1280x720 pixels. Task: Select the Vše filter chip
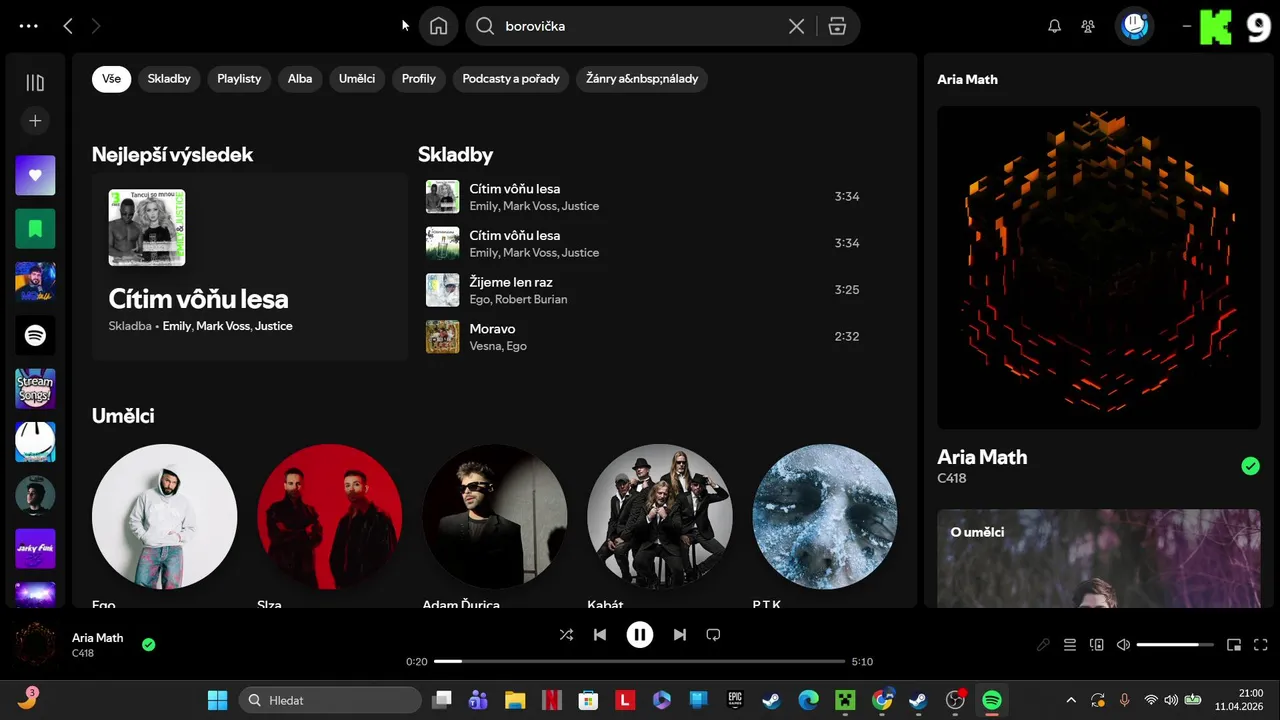111,79
